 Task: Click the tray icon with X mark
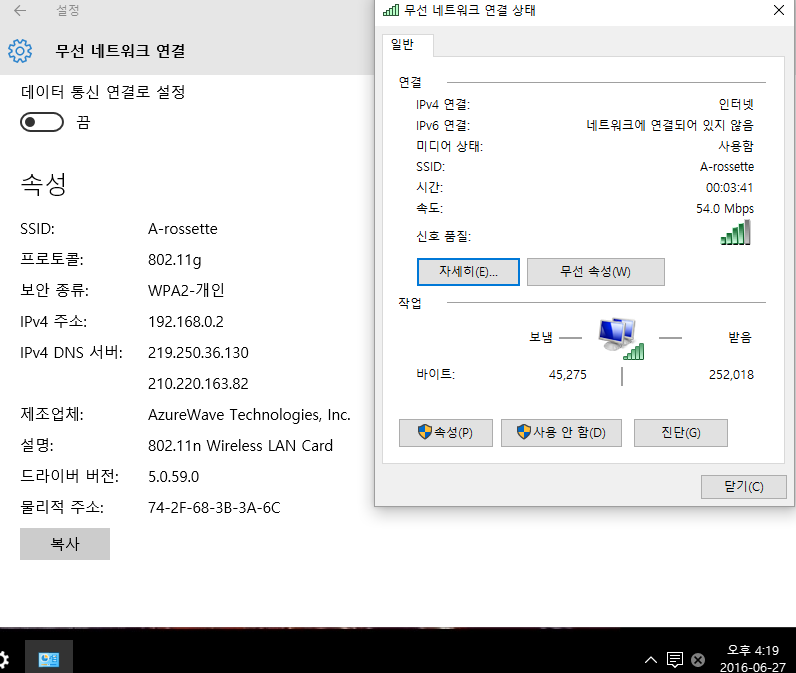tap(698, 659)
